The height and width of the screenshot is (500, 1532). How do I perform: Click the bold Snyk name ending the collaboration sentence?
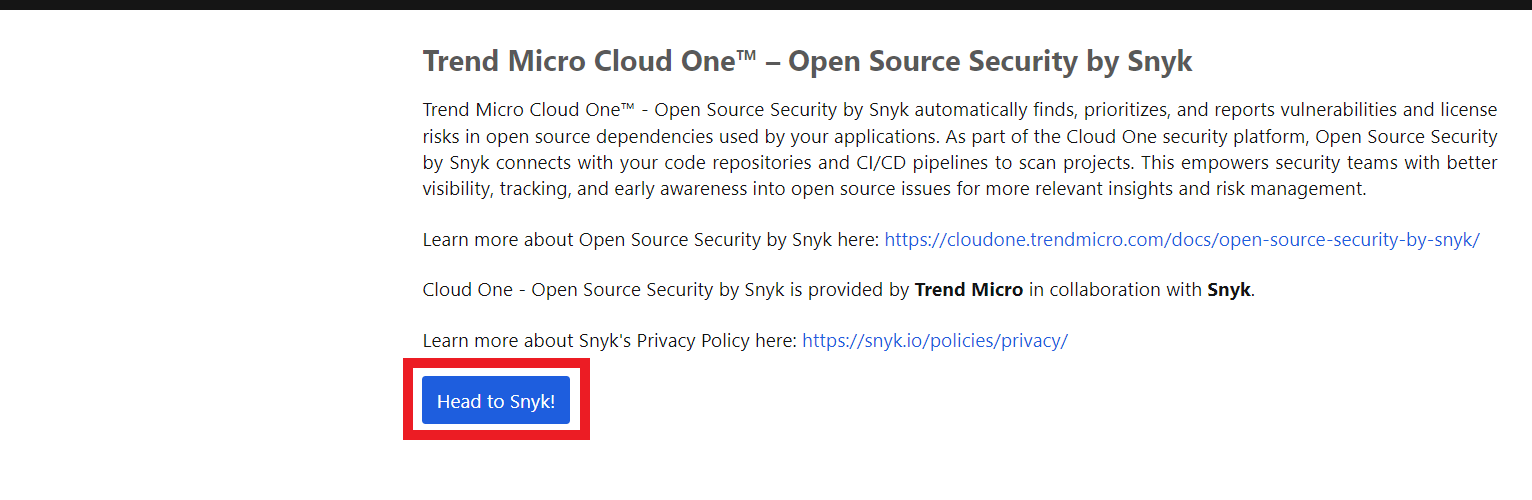point(1229,290)
